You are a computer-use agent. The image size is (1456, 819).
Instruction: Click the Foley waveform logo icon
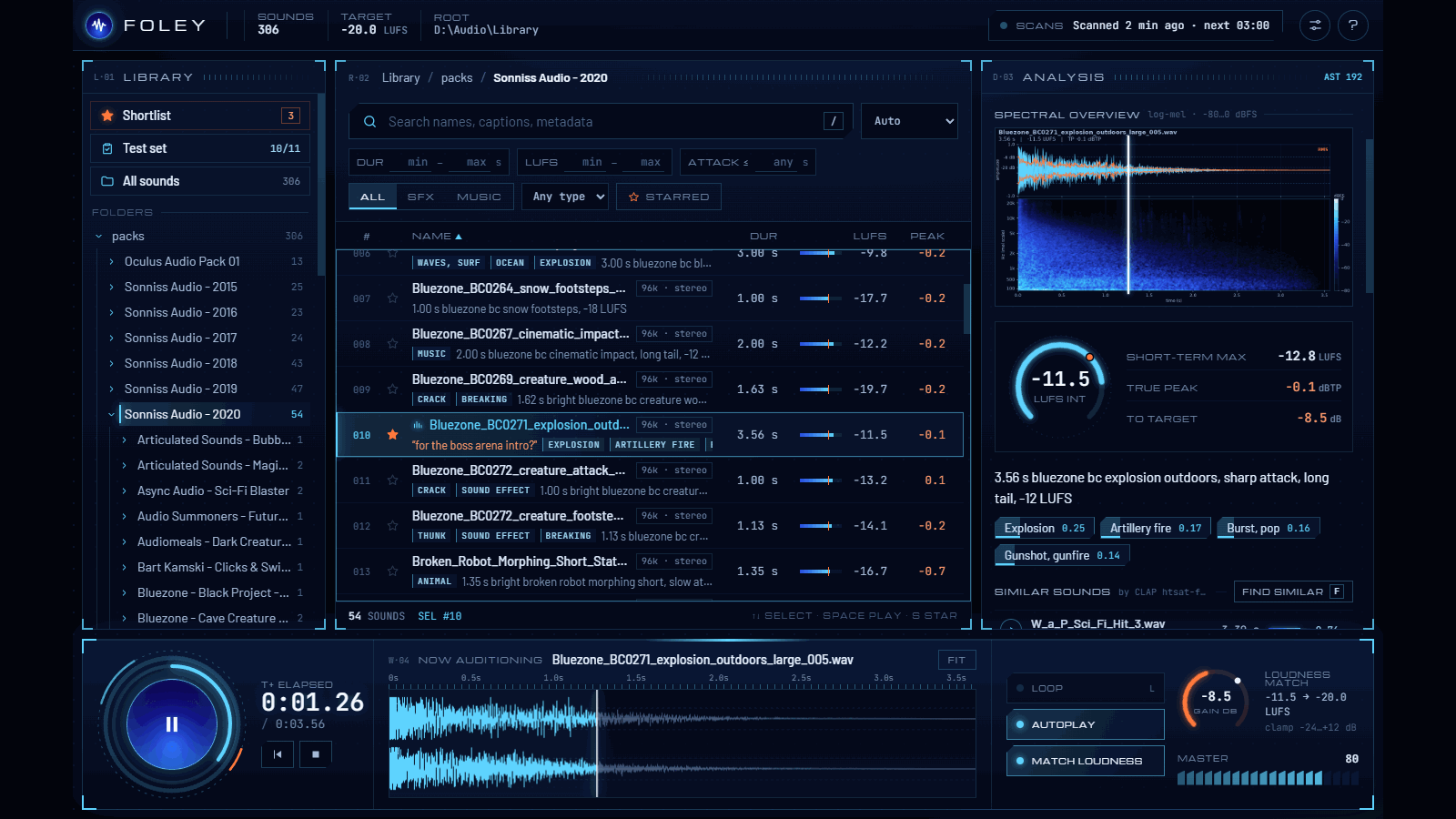[x=99, y=25]
